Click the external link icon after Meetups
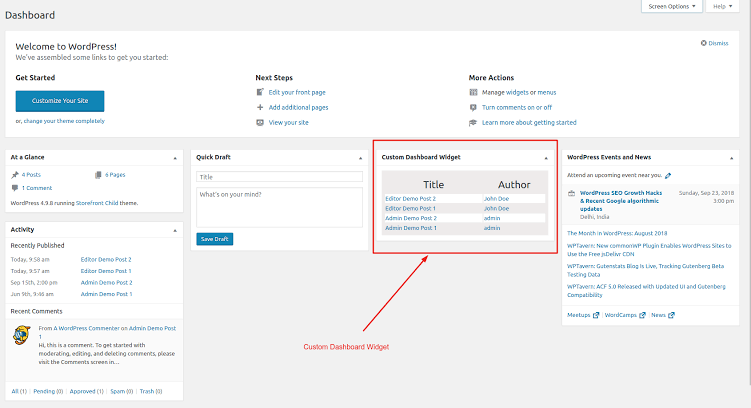751x408 pixels. [x=596, y=315]
